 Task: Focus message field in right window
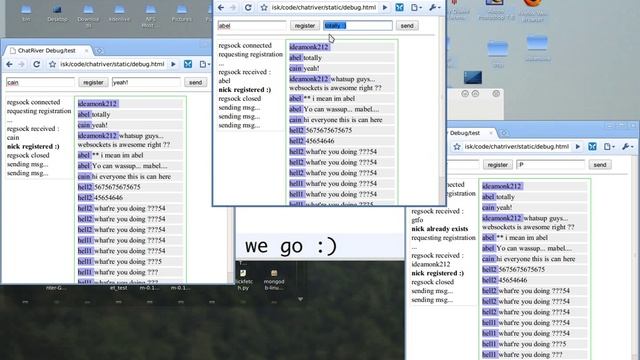551,165
